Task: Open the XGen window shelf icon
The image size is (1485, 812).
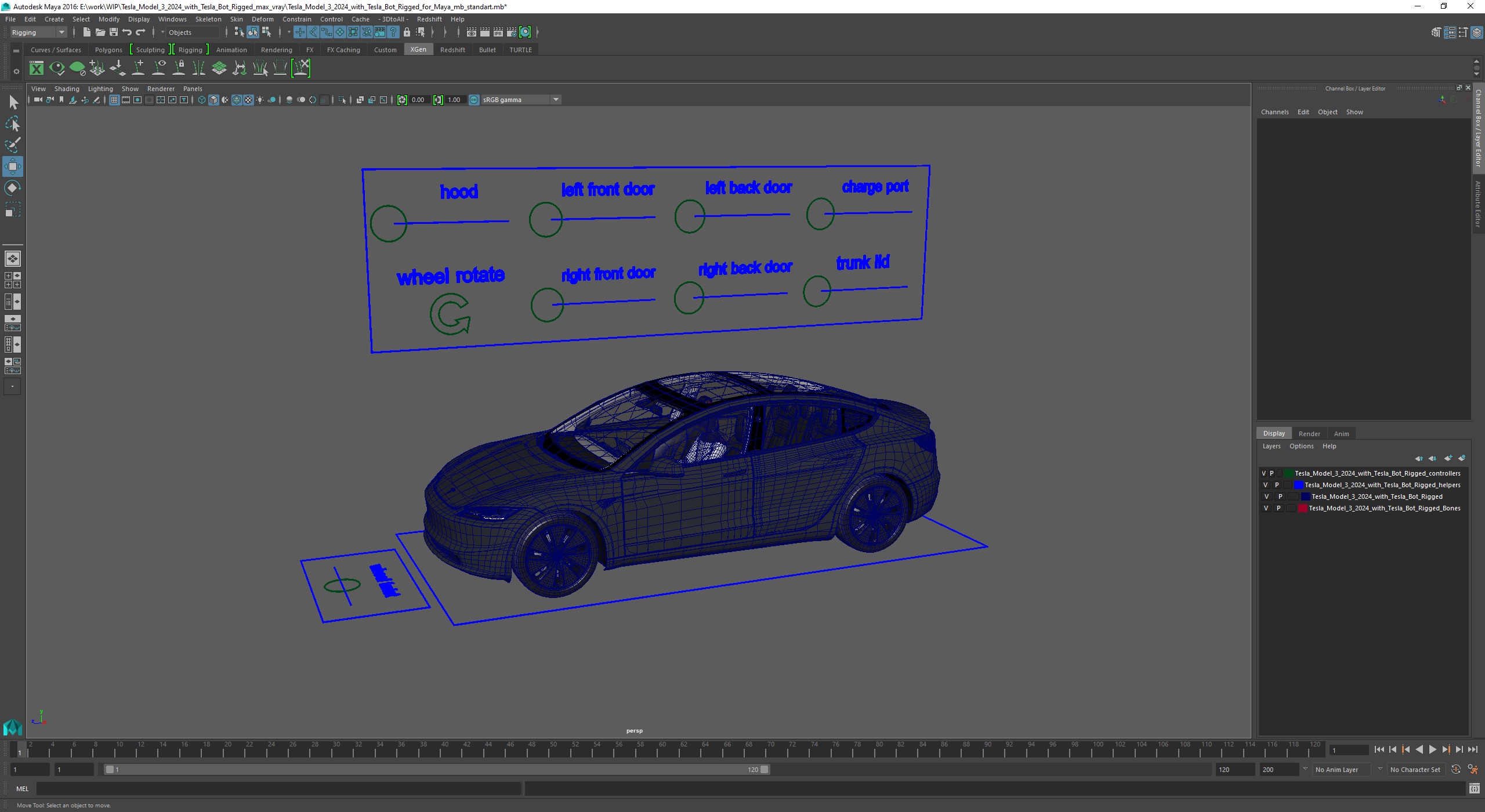Action: [36, 68]
